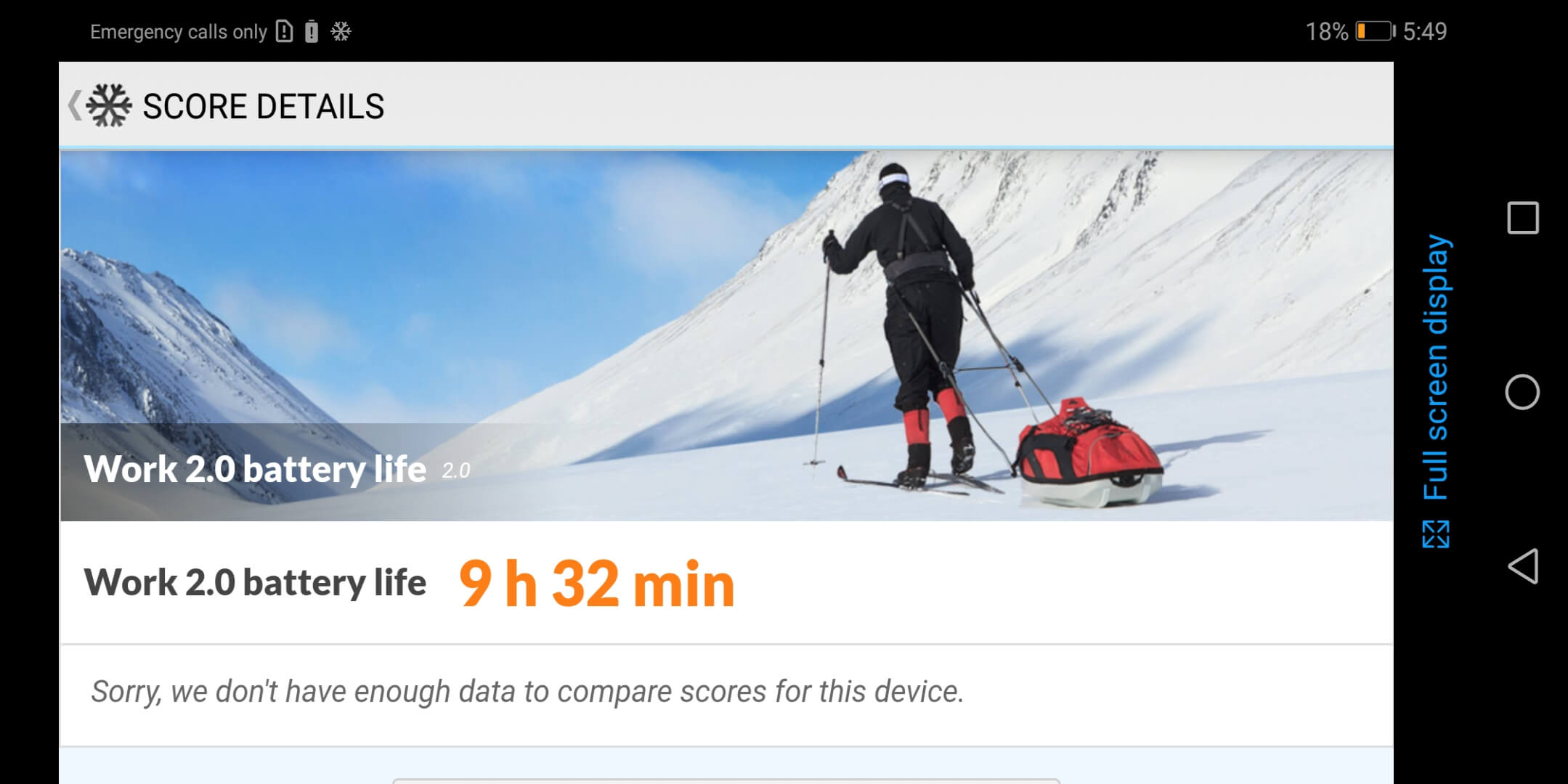Click the partially visible box at bottom
Image resolution: width=1568 pixels, height=784 pixels.
tap(726, 781)
